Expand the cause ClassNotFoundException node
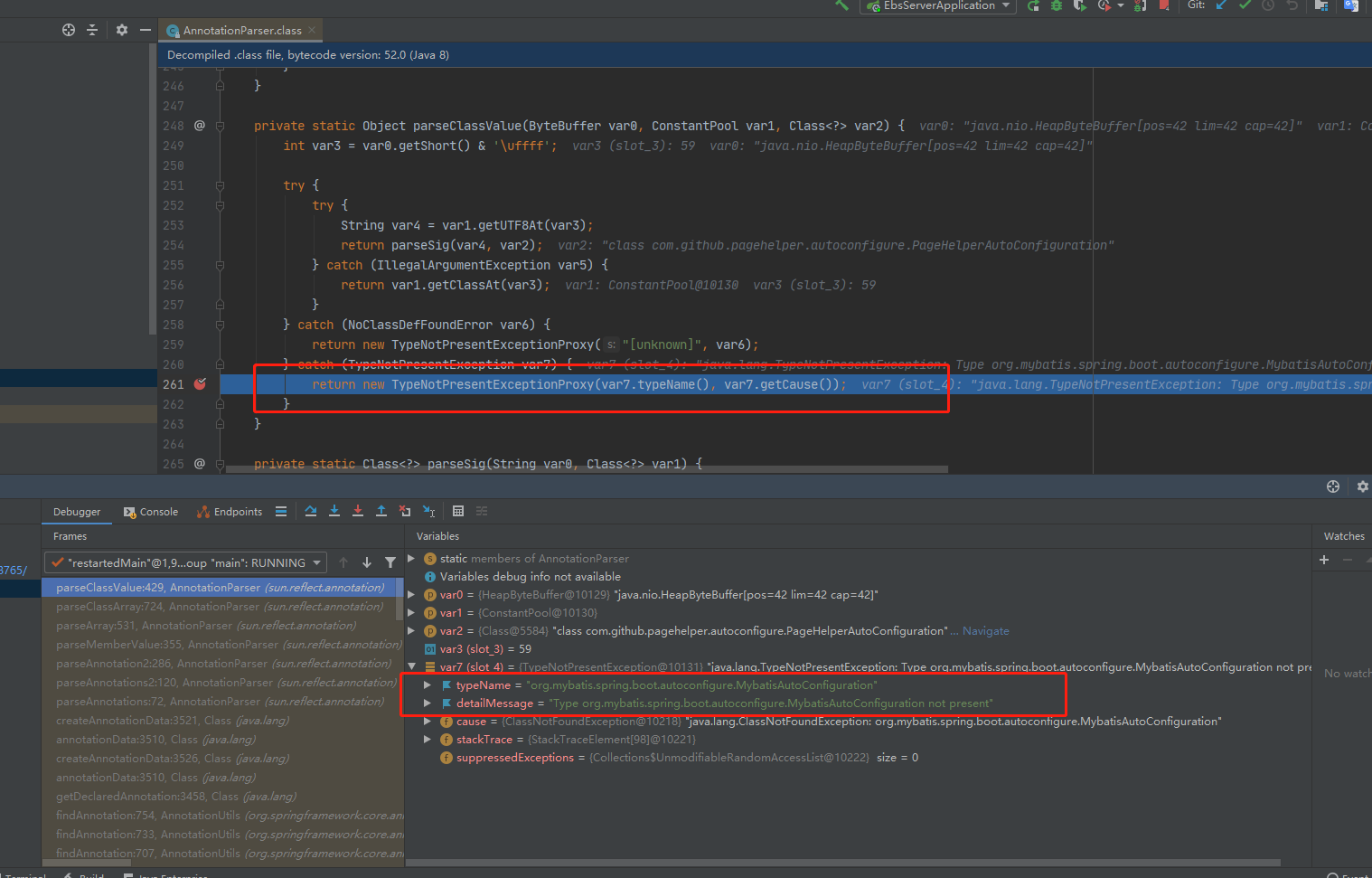Screen dimensions: 1372x878 click(428, 722)
